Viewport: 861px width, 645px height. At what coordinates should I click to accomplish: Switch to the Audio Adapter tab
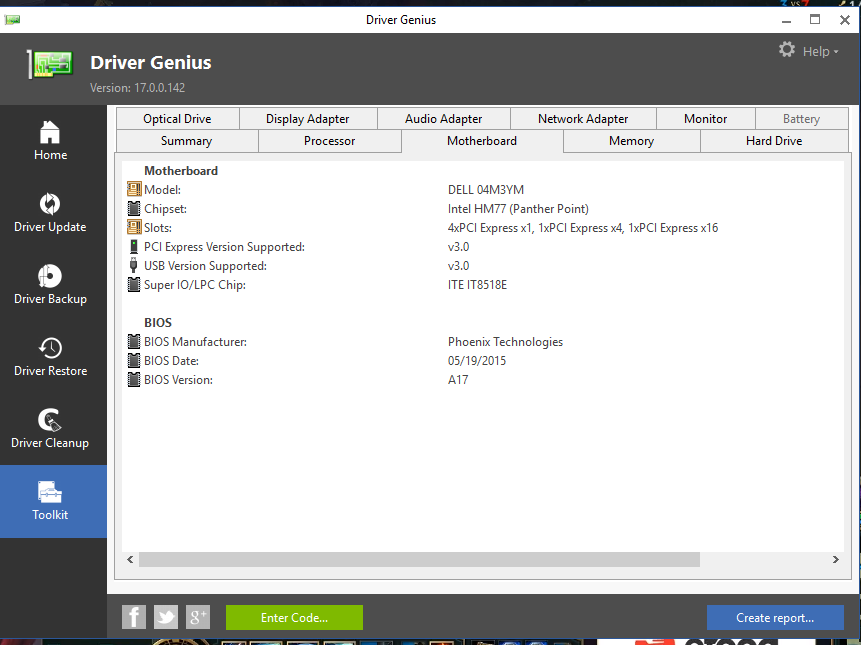tap(444, 119)
